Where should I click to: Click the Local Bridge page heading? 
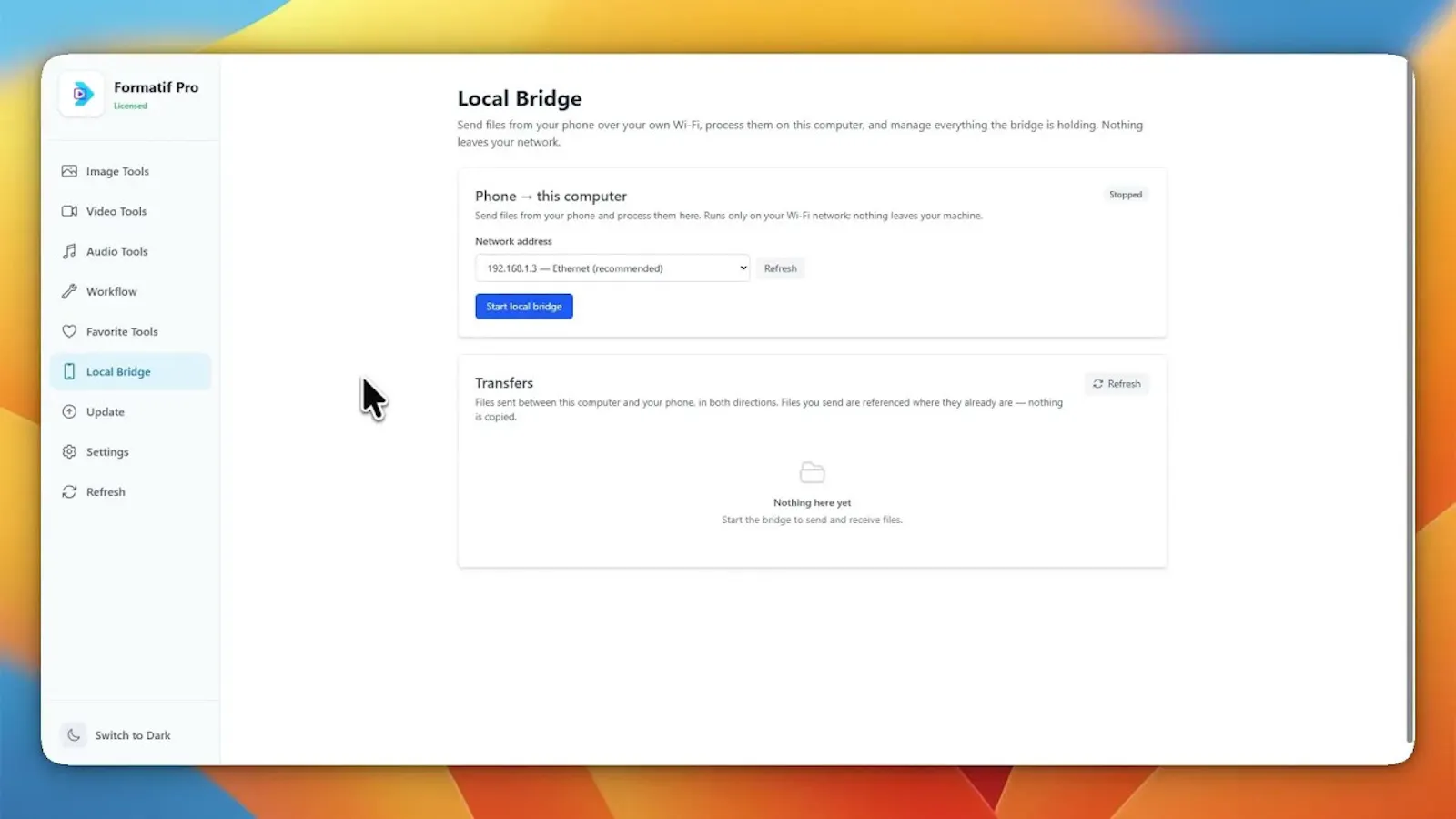pyautogui.click(x=520, y=98)
